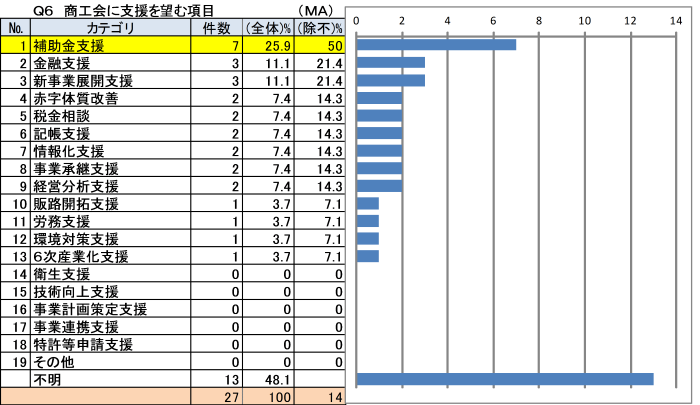Click the '25.9' percentage cell
This screenshot has height=405, width=700.
pos(268,46)
